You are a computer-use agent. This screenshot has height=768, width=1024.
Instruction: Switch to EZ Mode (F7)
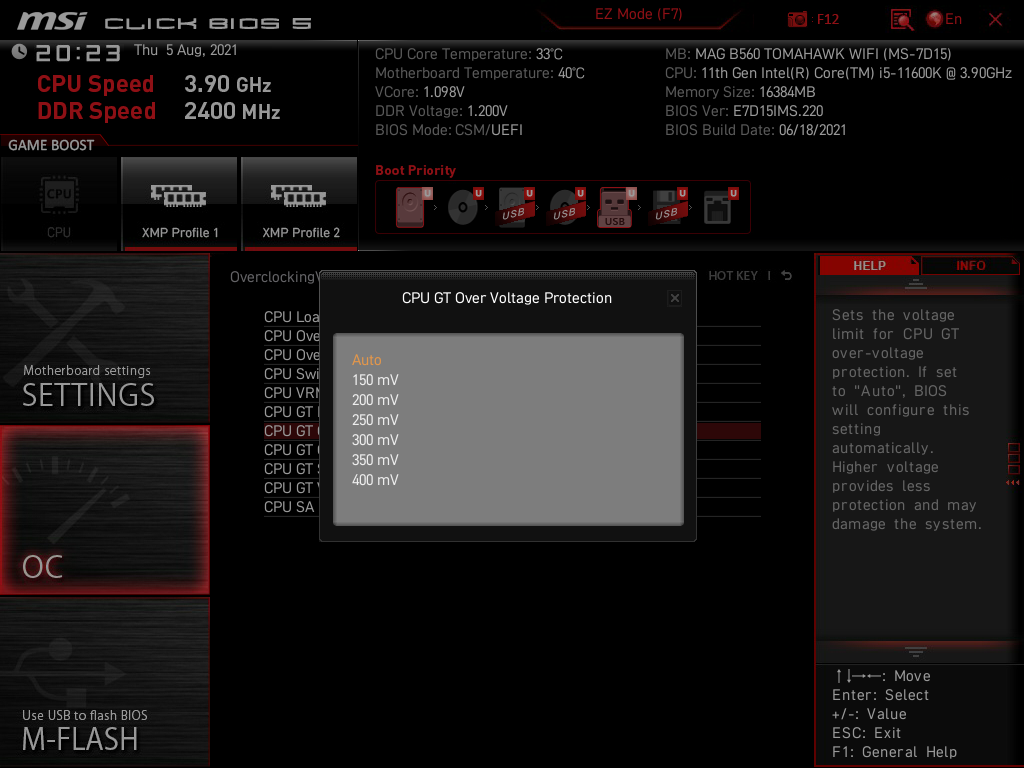(x=639, y=14)
